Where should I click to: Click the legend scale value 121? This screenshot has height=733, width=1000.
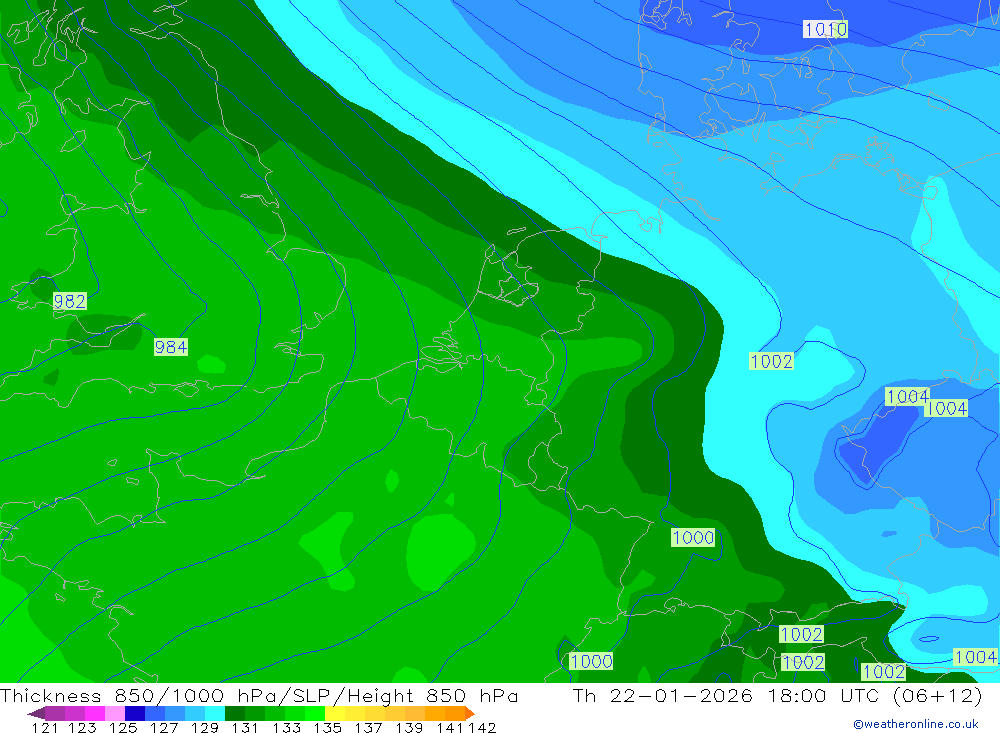45,727
